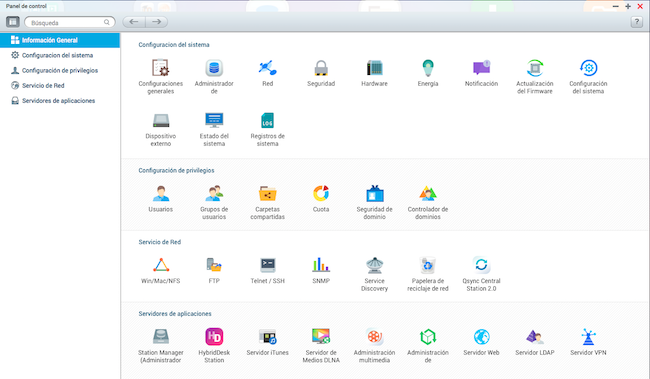
Task: Select Servicio de Red in sidebar
Action: pos(60,85)
